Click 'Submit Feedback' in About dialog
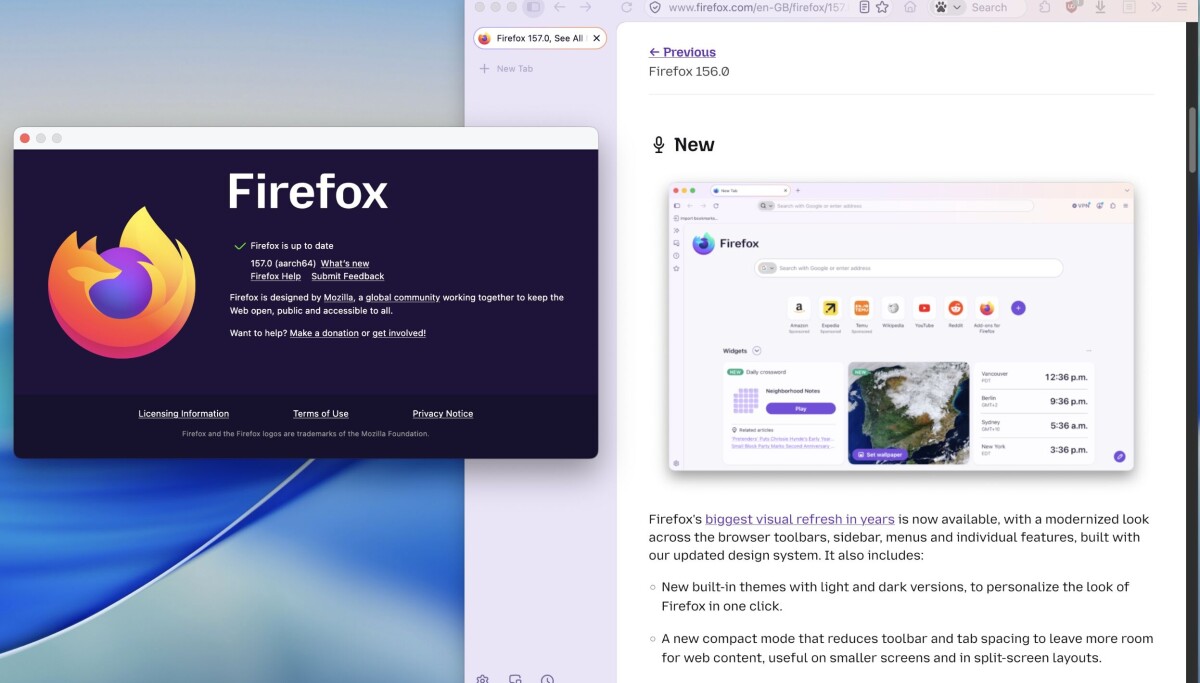Viewport: 1200px width, 683px height. click(x=348, y=276)
